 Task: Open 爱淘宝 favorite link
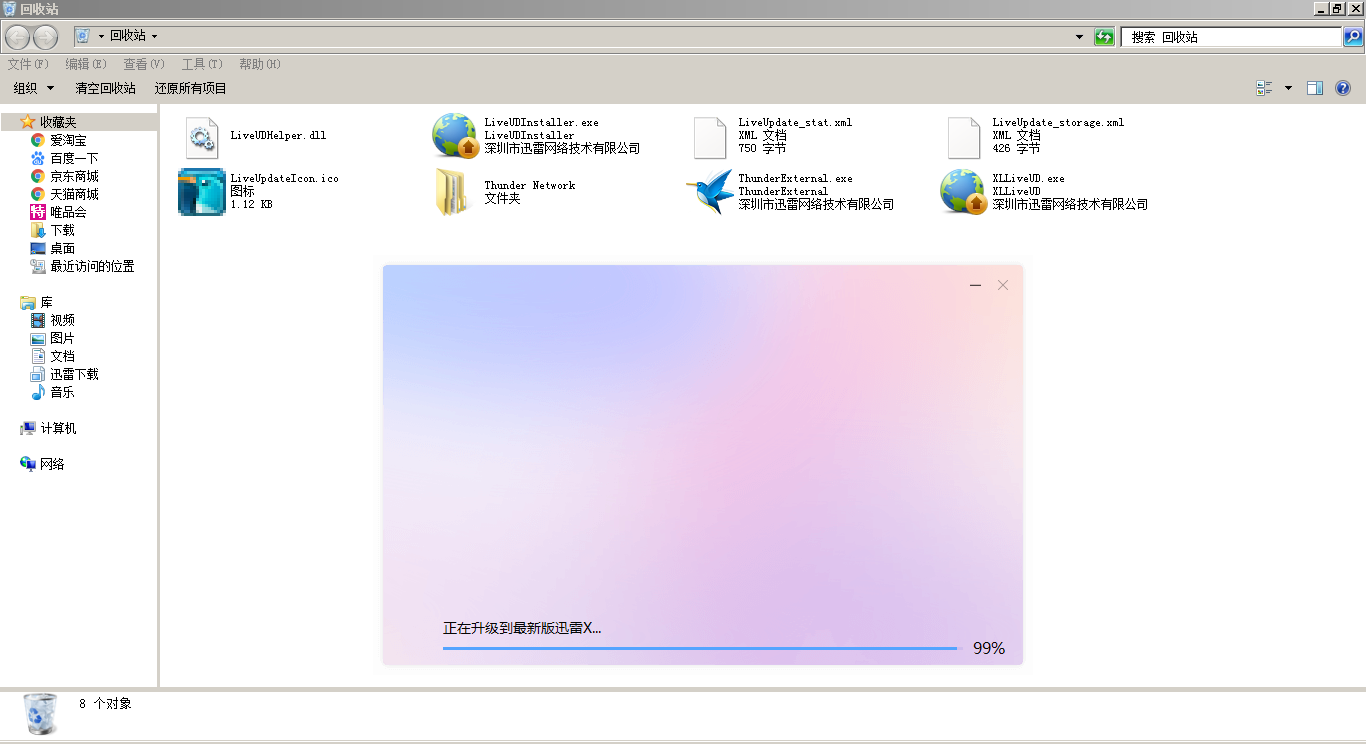[x=68, y=140]
